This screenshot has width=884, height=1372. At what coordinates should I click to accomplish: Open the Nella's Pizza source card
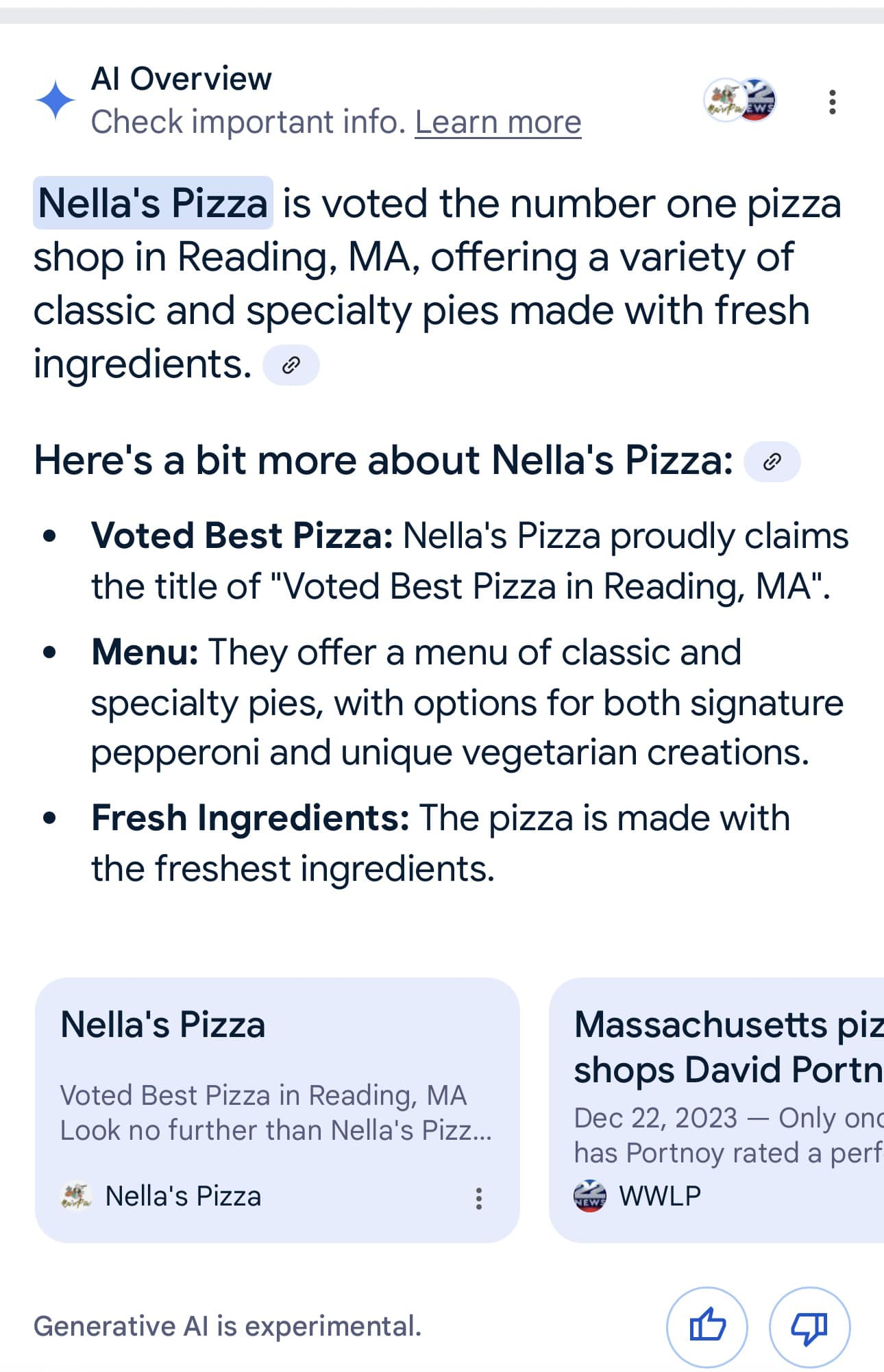(x=278, y=1110)
